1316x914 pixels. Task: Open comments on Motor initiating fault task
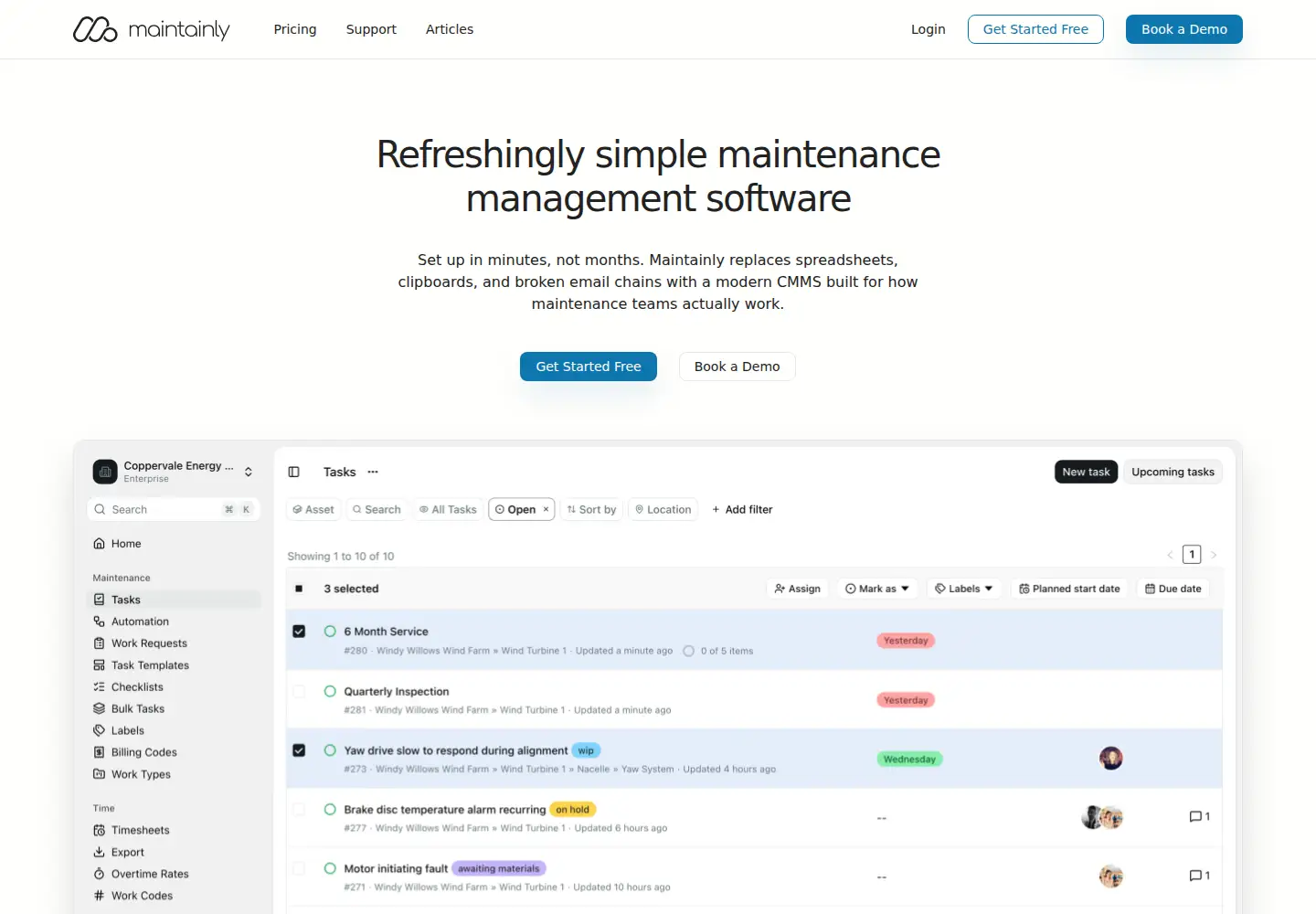coord(1199,876)
